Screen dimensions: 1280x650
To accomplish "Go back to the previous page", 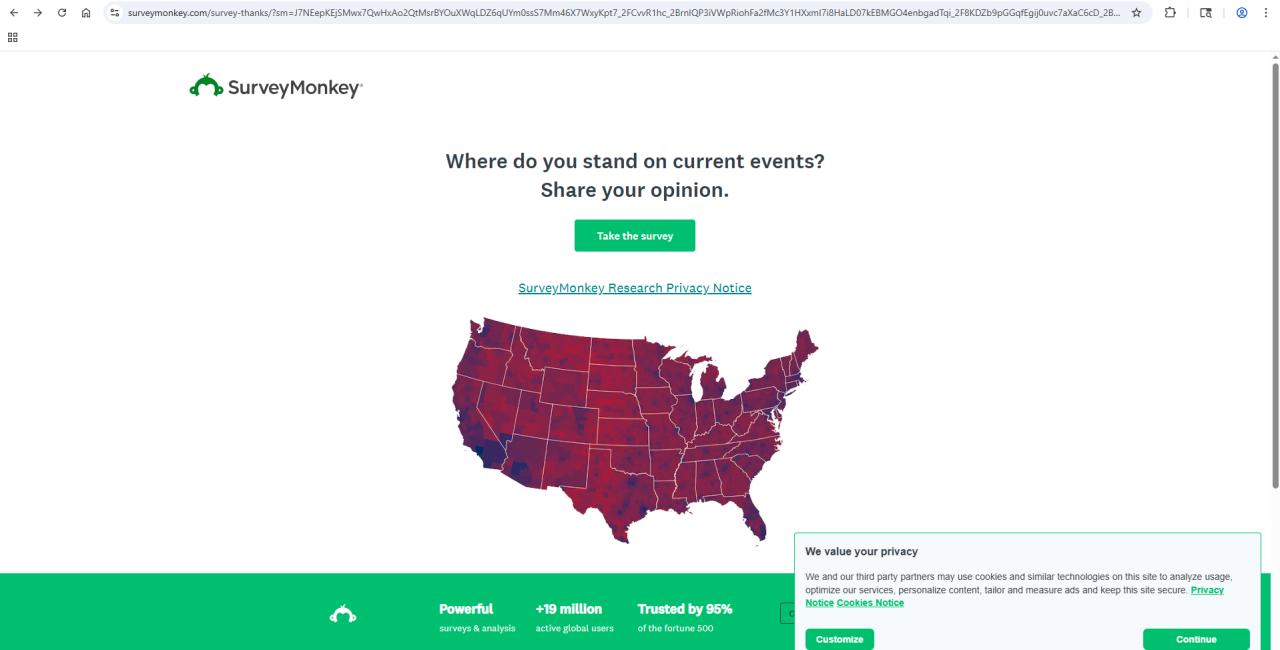I will coord(14,13).
